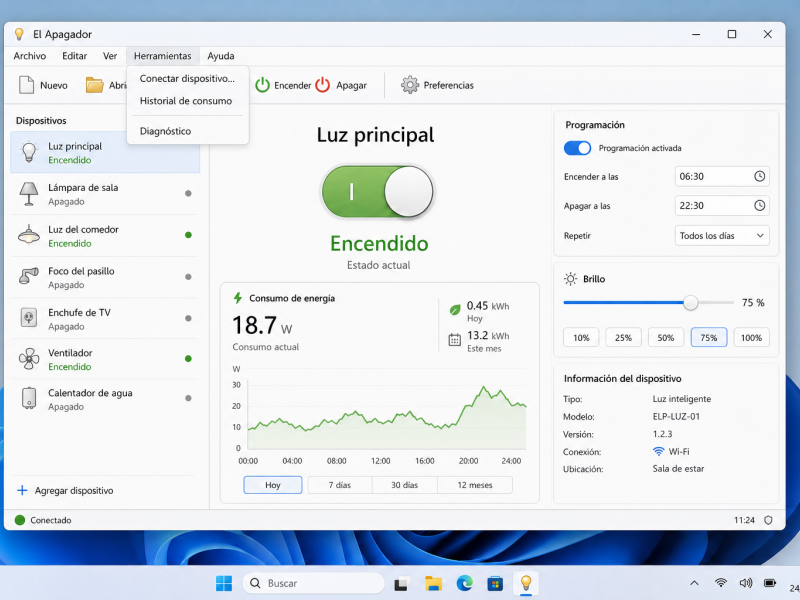Viewport: 800px width, 600px height.
Task: Click Agregar dispositivo link
Action: click(74, 491)
